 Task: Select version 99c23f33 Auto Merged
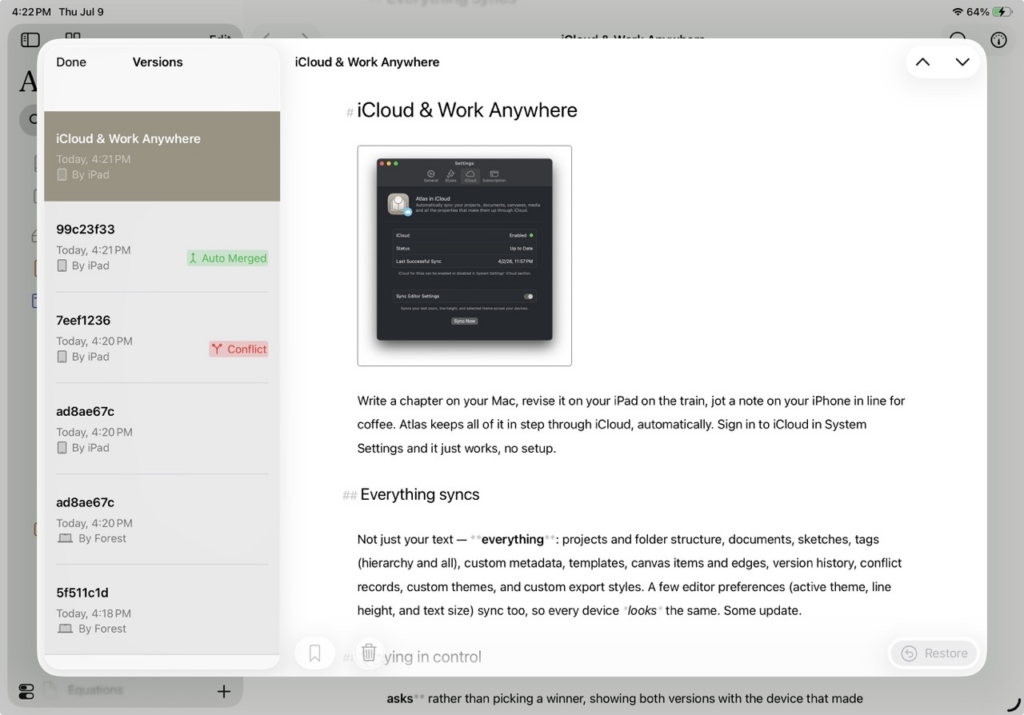[162, 247]
